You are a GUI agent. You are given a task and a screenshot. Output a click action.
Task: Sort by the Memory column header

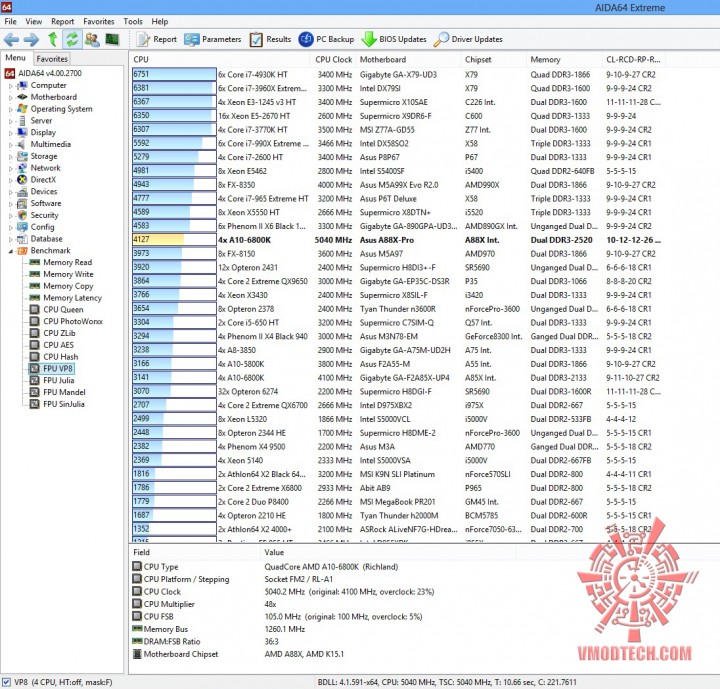pyautogui.click(x=564, y=59)
